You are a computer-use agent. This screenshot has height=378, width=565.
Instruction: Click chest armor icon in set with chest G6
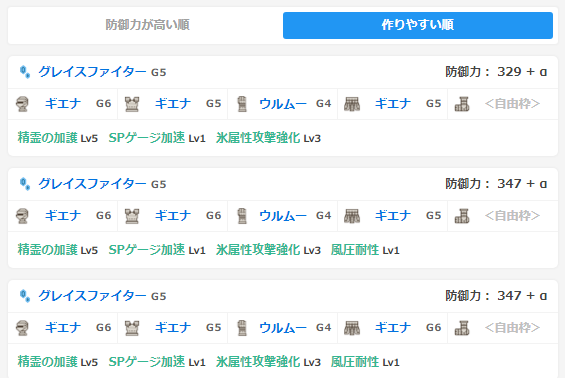132,216
